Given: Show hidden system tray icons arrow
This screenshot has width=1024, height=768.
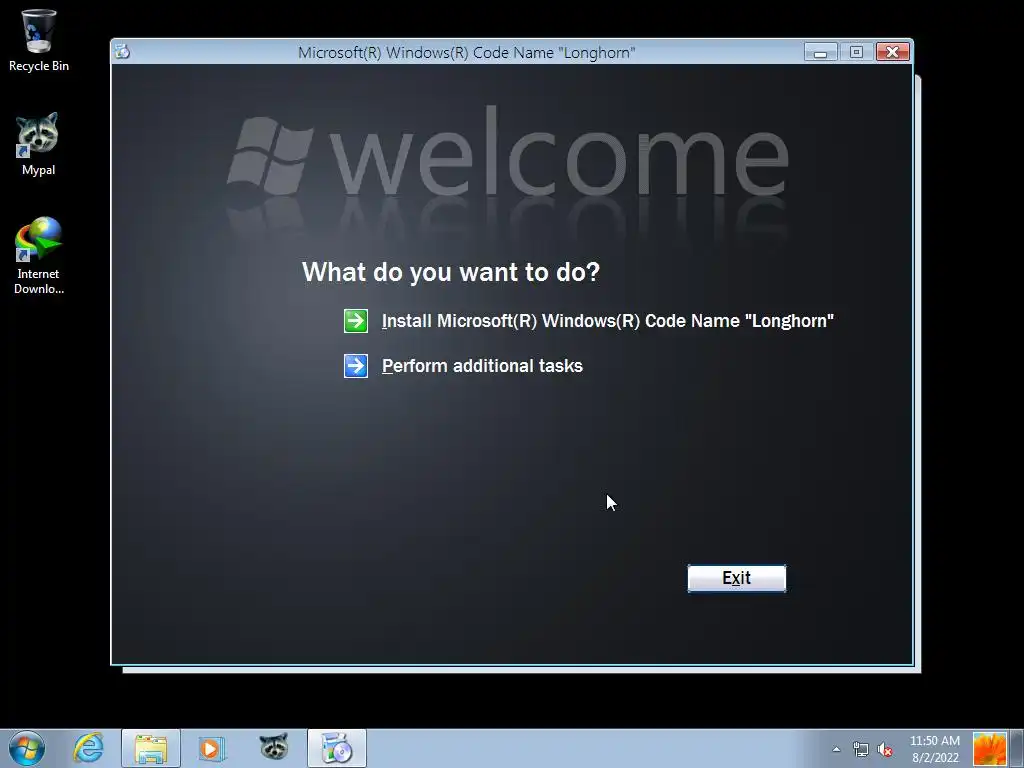Looking at the screenshot, I should (x=836, y=749).
